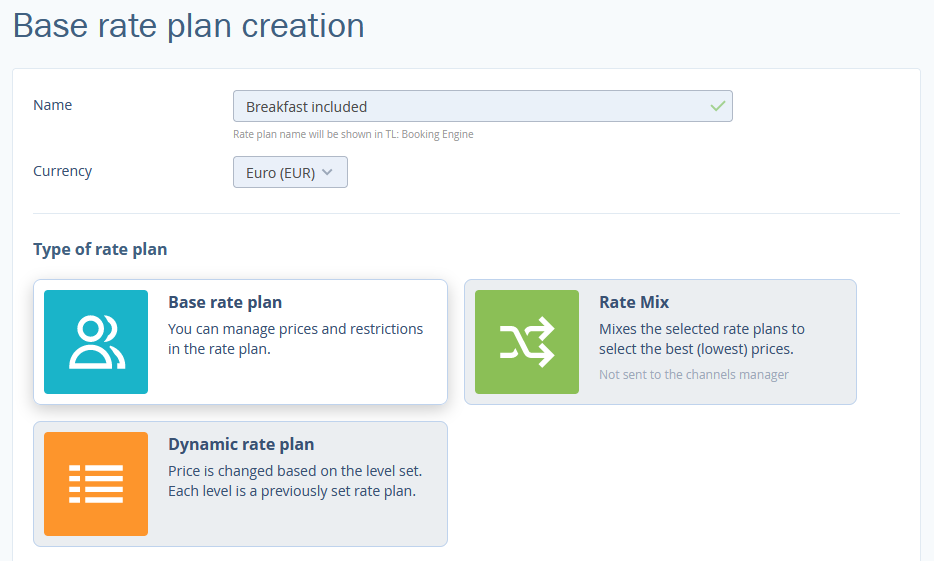Click the Type of rate plan heading
This screenshot has width=934, height=561.
coord(100,249)
